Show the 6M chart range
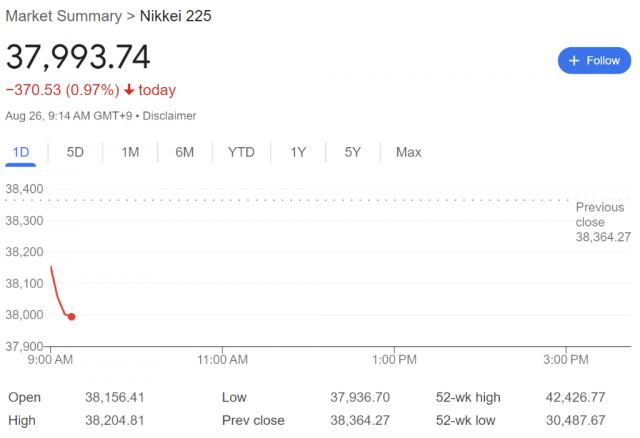 click(184, 152)
